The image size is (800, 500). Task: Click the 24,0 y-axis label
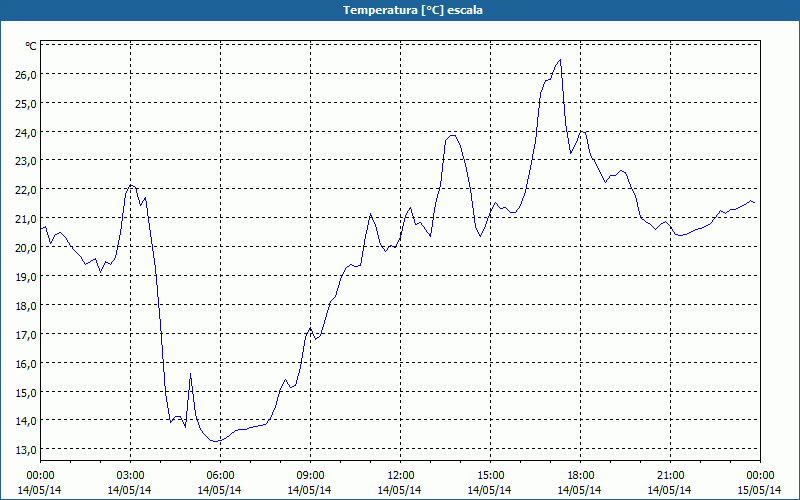27,133
